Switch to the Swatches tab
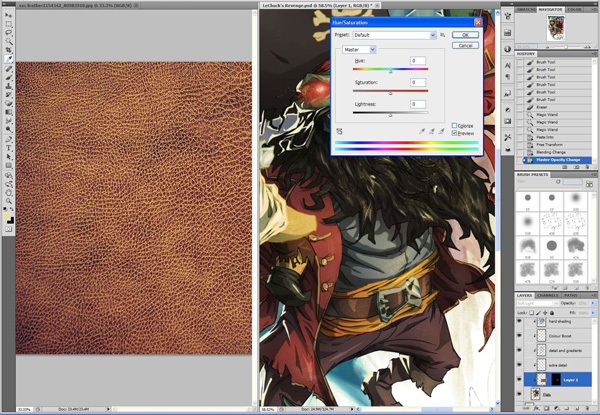This screenshot has width=600, height=415. [x=526, y=9]
